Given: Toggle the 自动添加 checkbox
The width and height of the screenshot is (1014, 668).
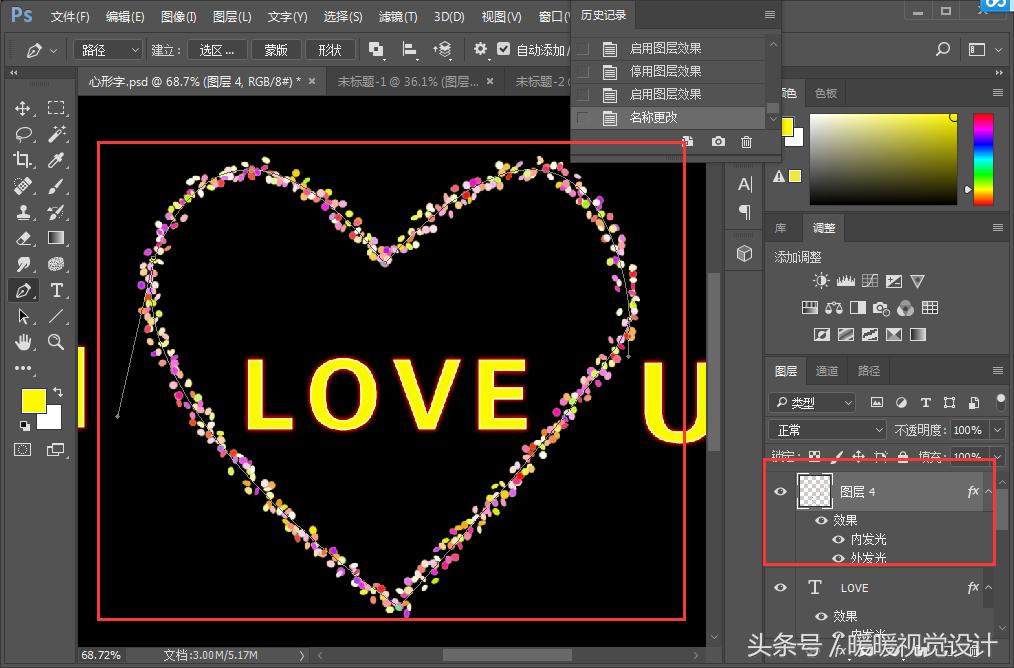Looking at the screenshot, I should 504,49.
